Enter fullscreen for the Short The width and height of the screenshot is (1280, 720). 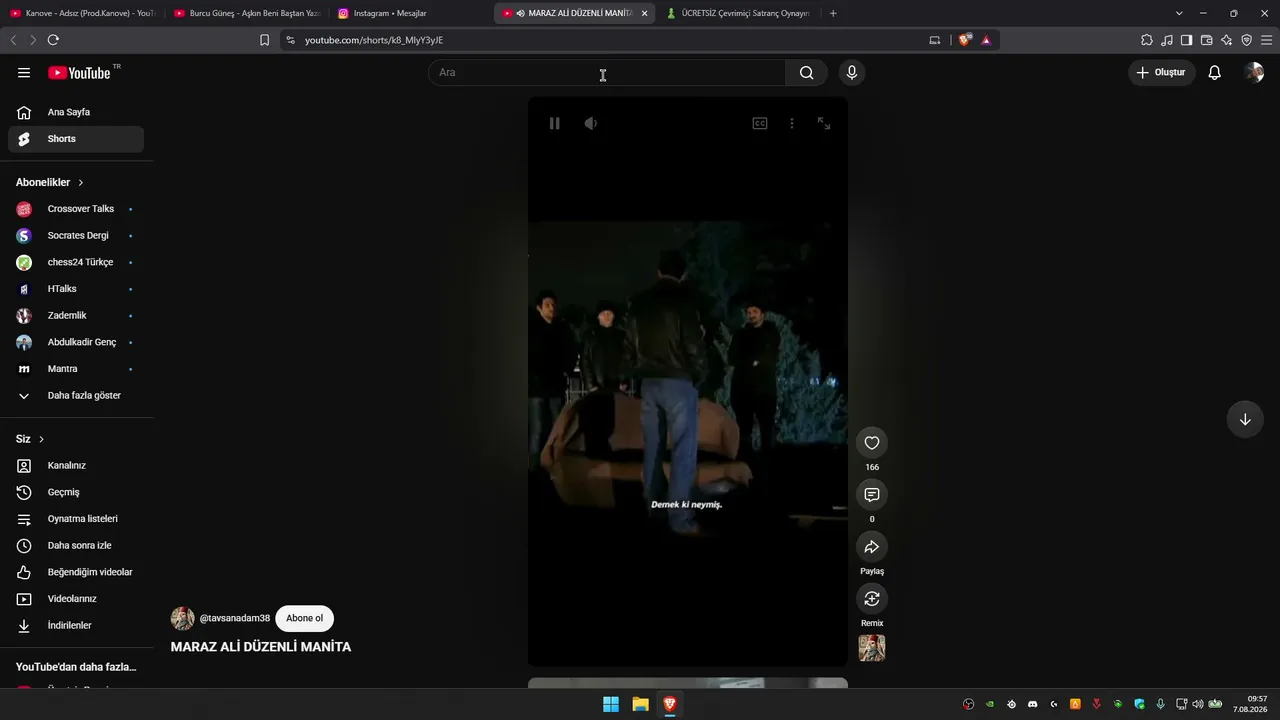coord(824,123)
